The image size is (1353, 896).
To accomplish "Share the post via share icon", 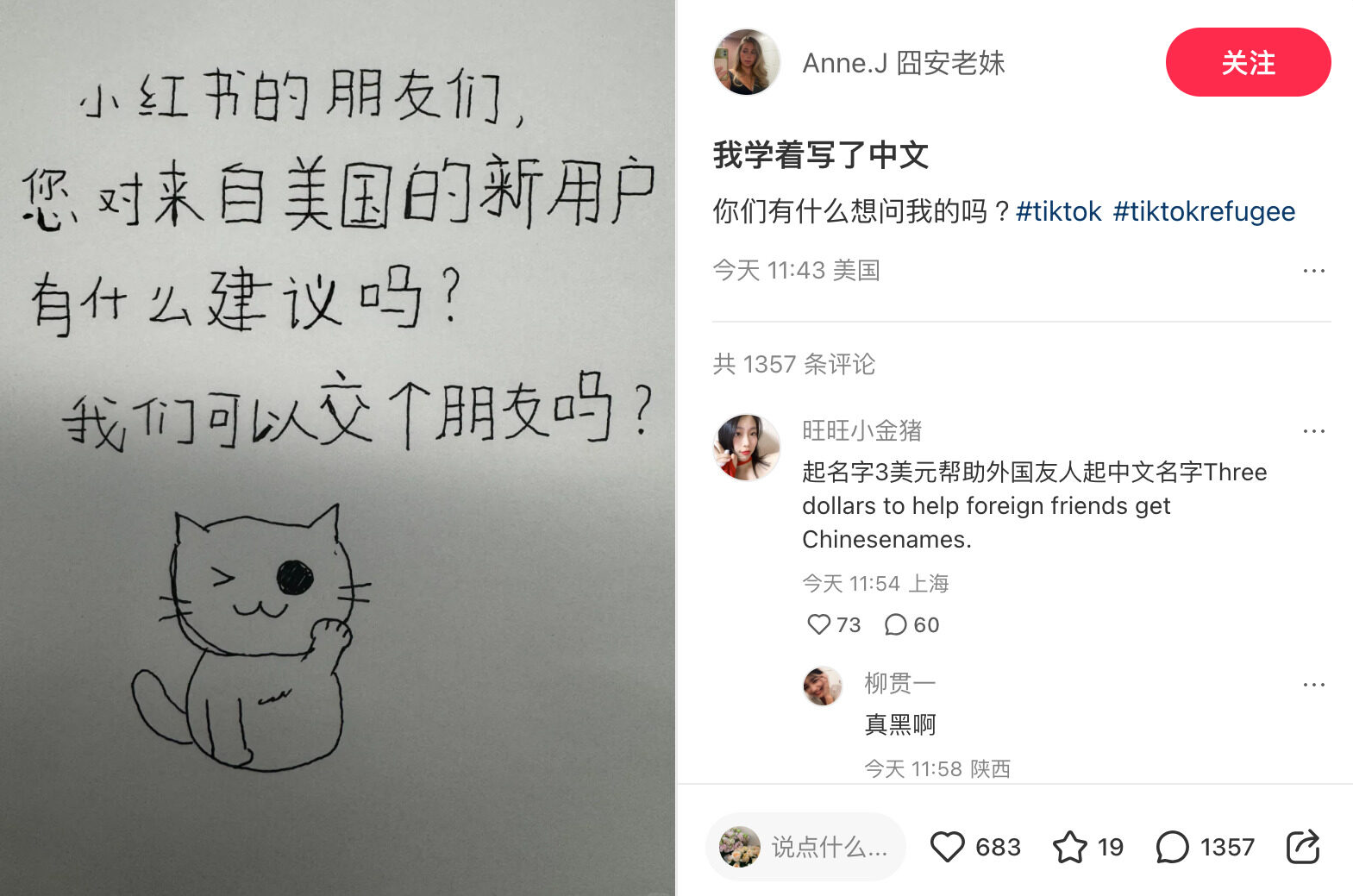I will point(1303,847).
